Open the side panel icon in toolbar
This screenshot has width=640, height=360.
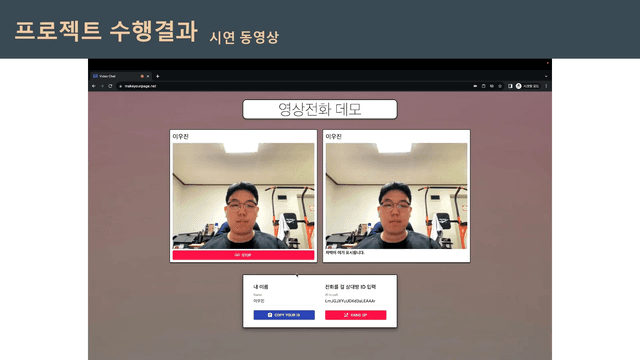click(510, 86)
